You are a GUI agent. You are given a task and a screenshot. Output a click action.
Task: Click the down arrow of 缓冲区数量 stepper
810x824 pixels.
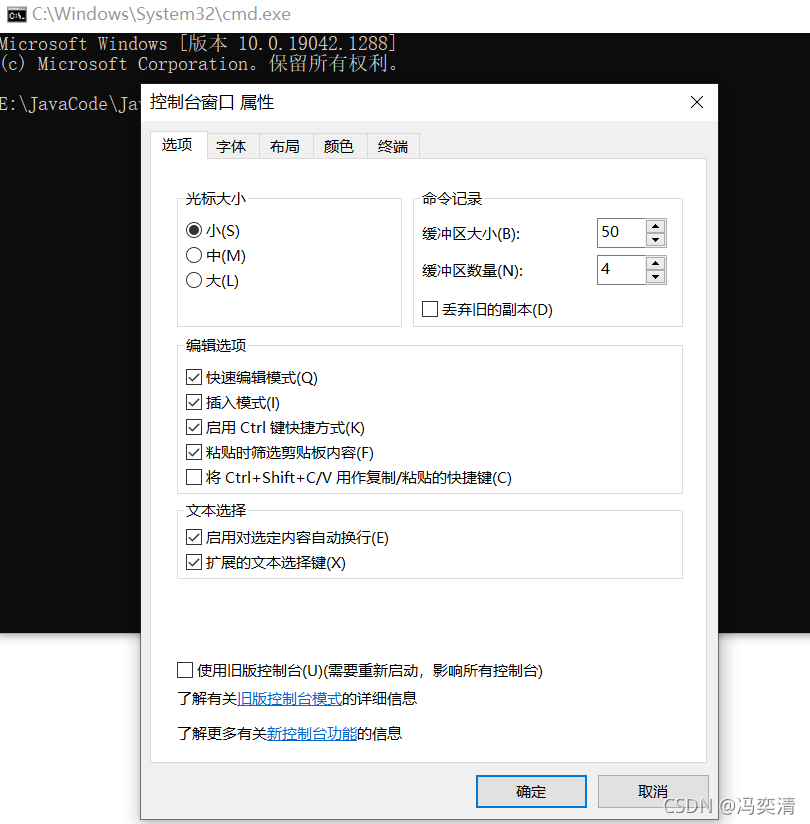coord(656,277)
